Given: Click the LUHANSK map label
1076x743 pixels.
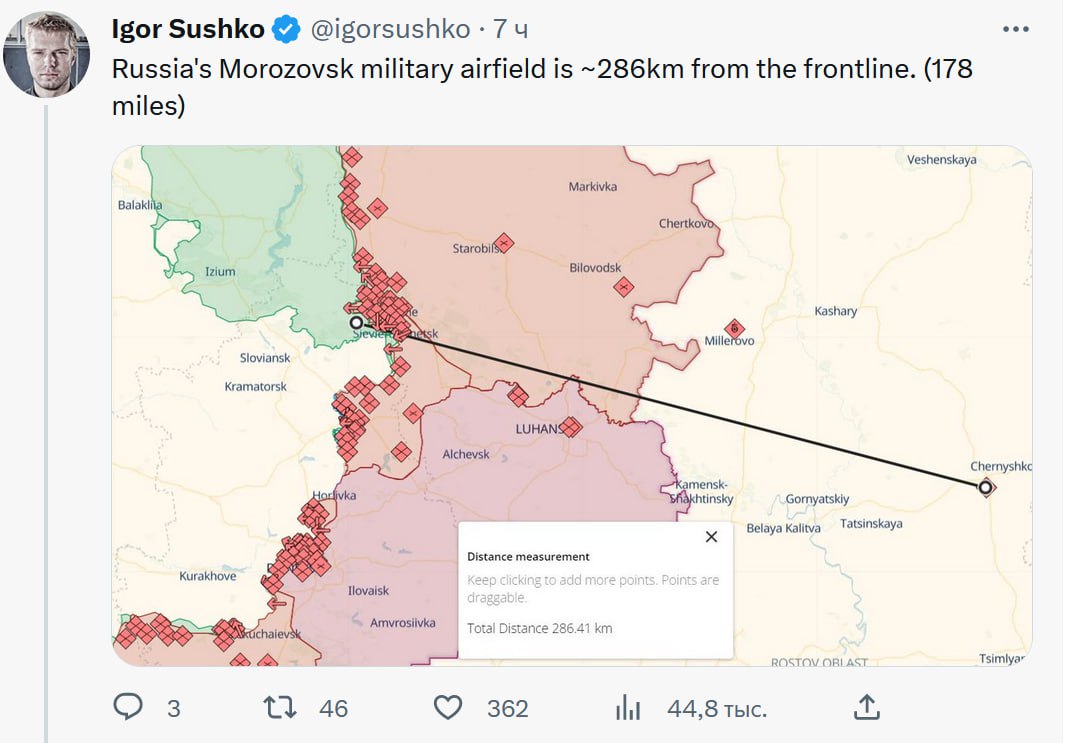Looking at the screenshot, I should [540, 429].
